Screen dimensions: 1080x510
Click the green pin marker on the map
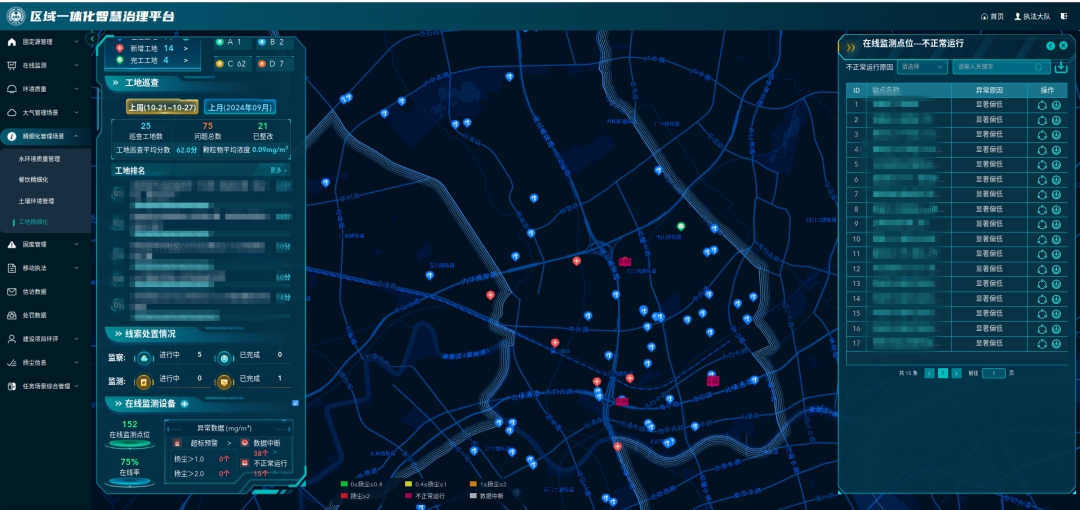(682, 227)
